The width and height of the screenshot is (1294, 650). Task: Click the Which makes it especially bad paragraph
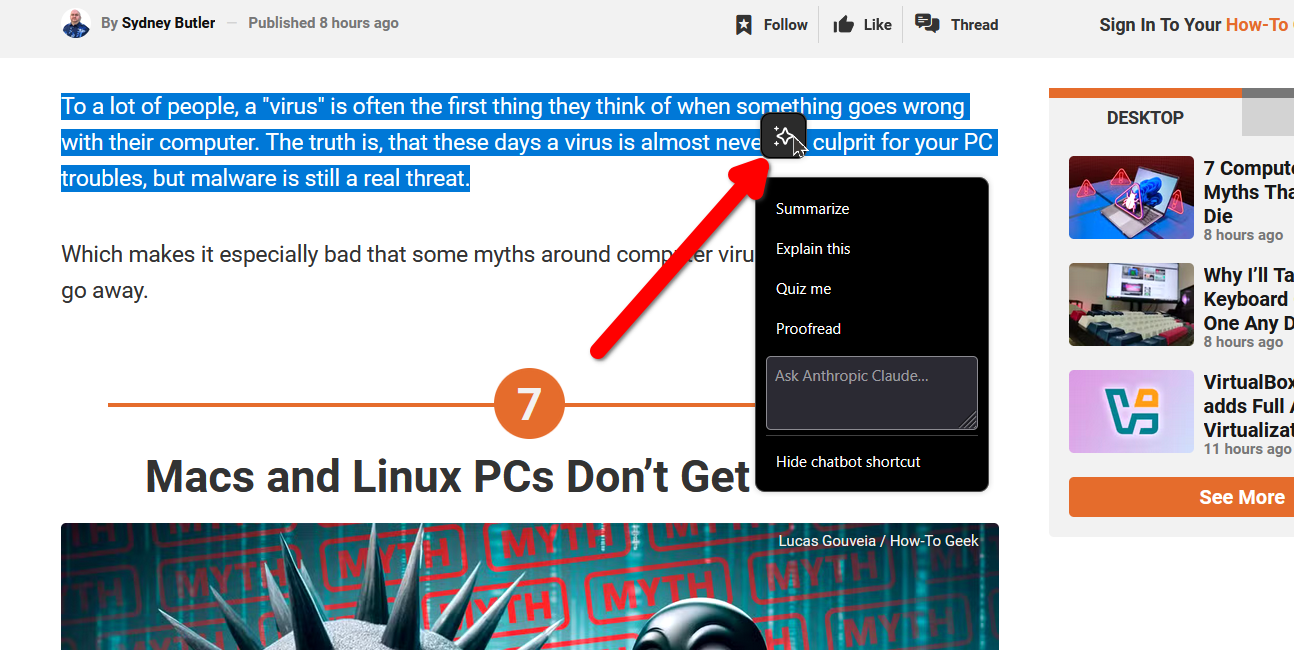tap(408, 272)
